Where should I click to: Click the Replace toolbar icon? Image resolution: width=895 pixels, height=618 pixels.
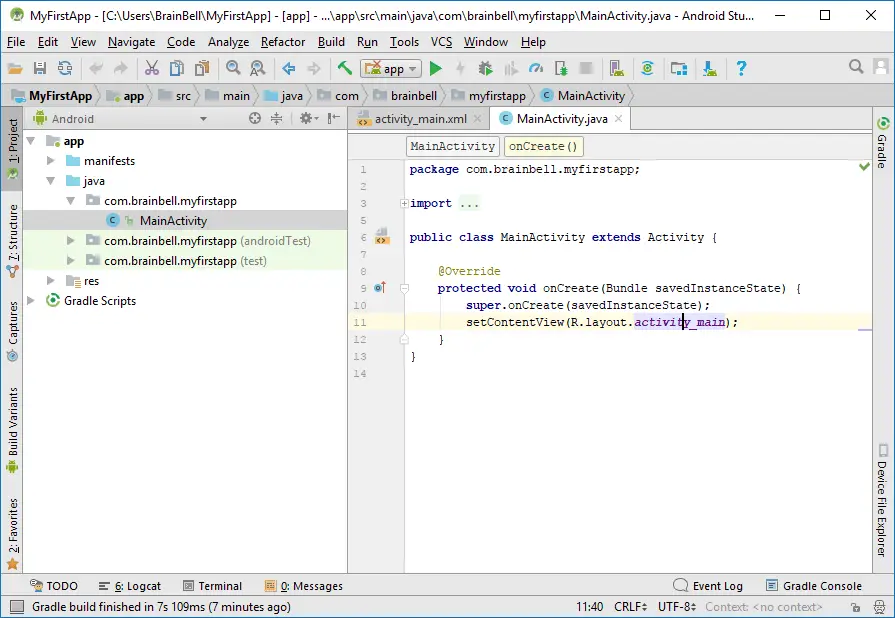coord(258,69)
